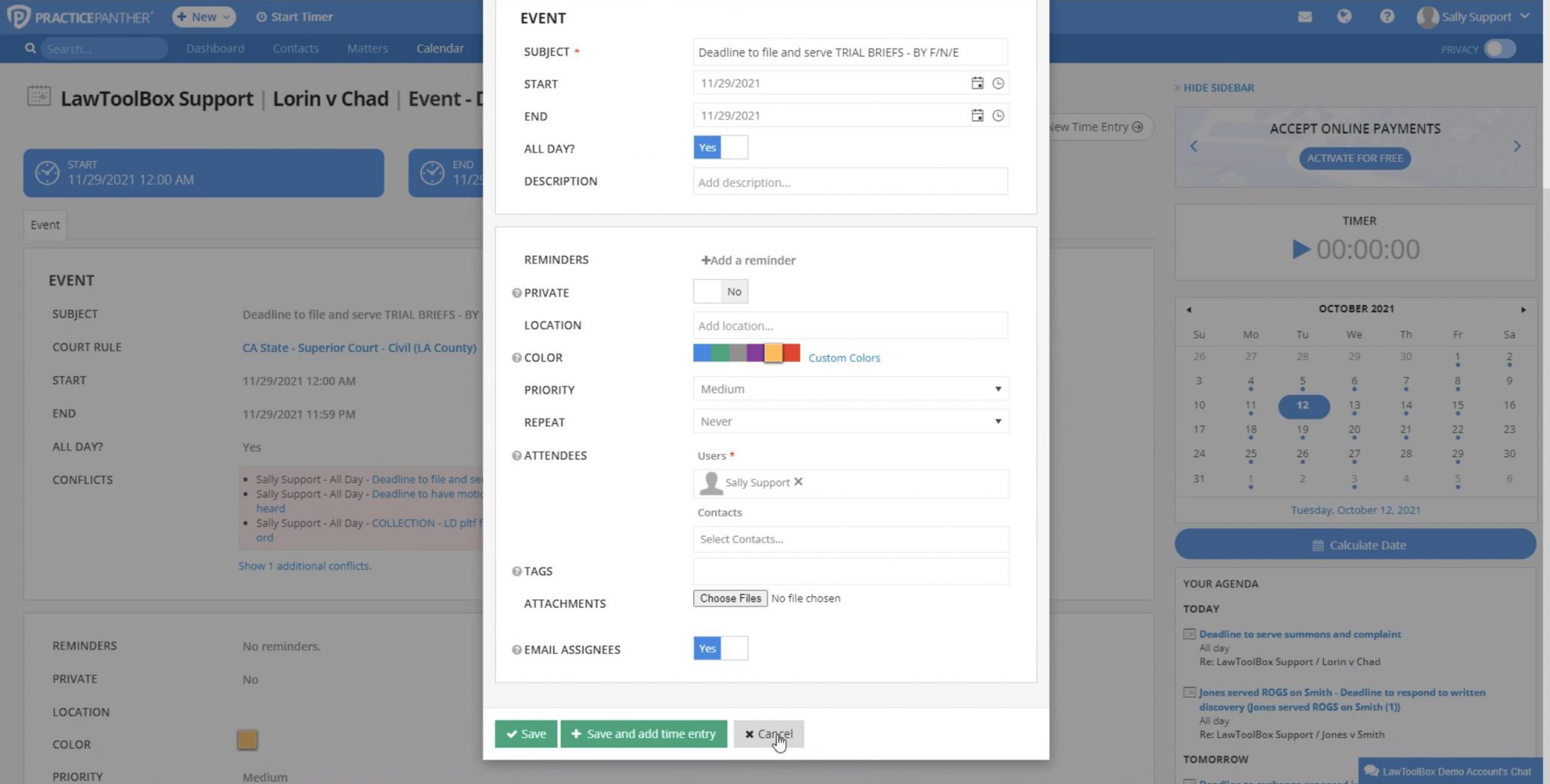Open LawToolBox Demo Account's Chat

tap(1449, 771)
